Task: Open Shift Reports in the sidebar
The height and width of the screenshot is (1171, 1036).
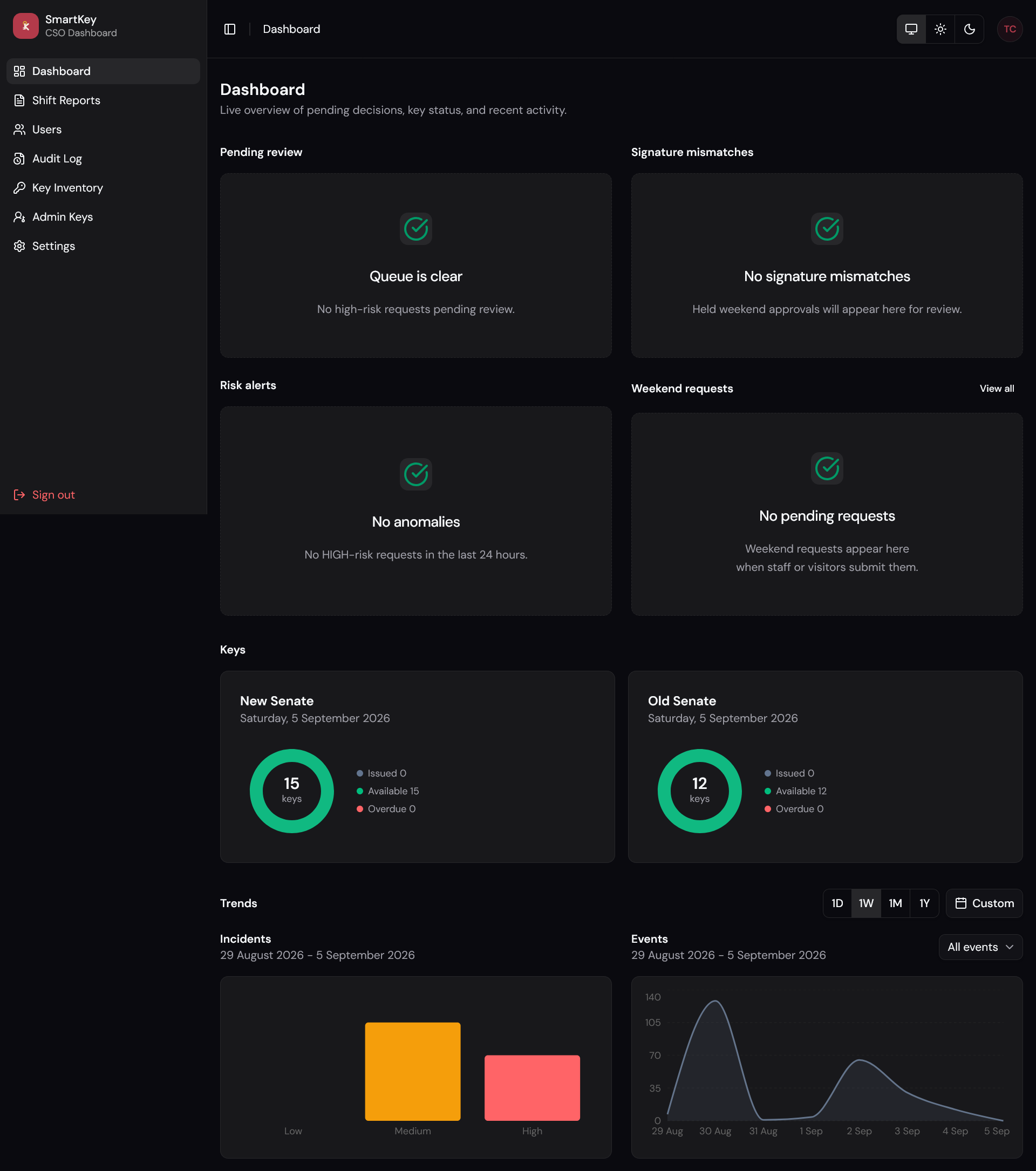Action: coord(103,100)
